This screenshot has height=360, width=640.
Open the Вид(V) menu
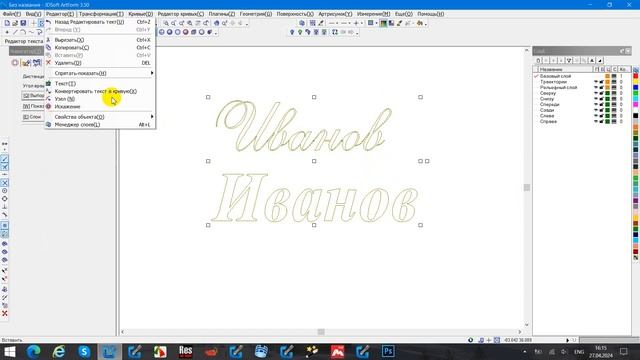click(x=33, y=14)
